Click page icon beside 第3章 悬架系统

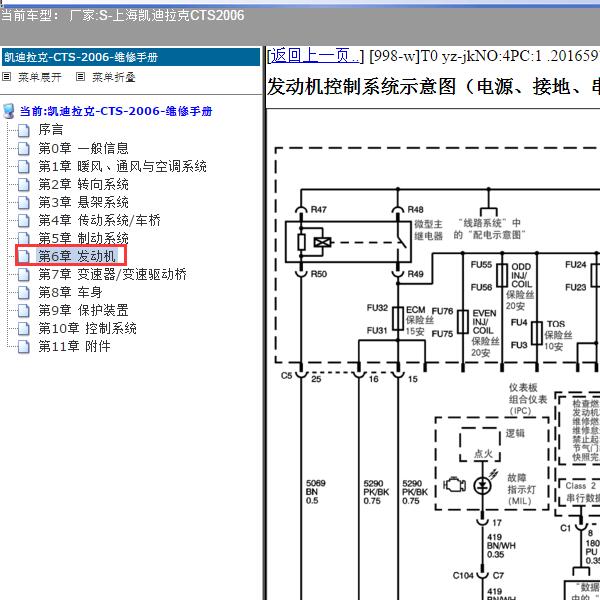click(x=24, y=203)
